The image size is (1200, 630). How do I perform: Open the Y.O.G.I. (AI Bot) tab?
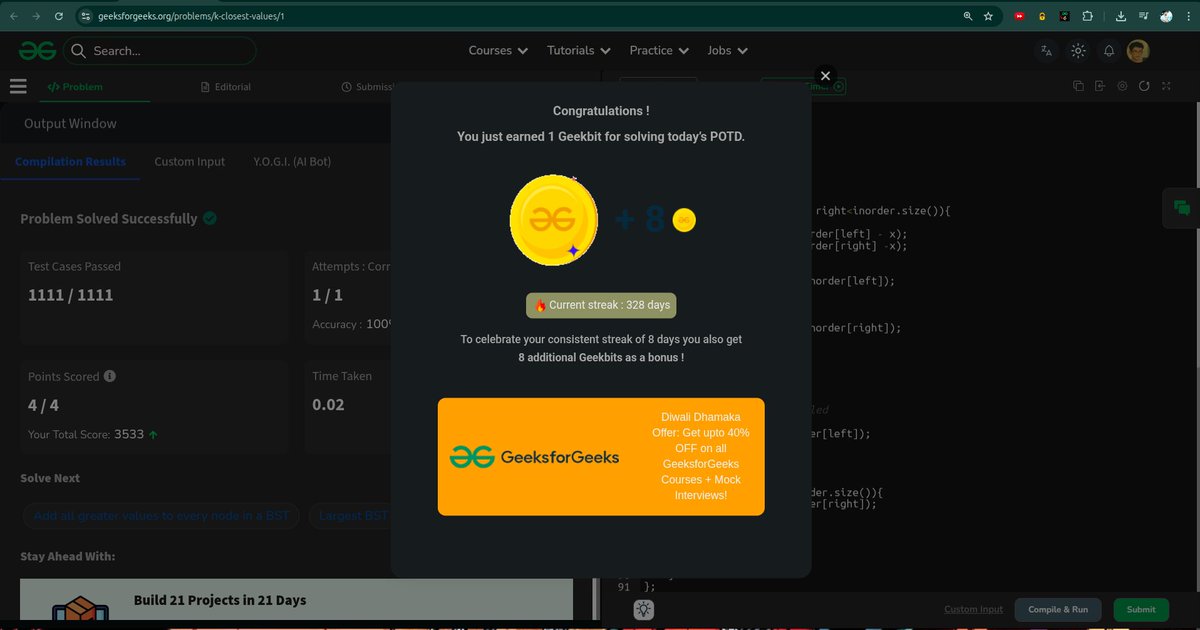(x=292, y=161)
